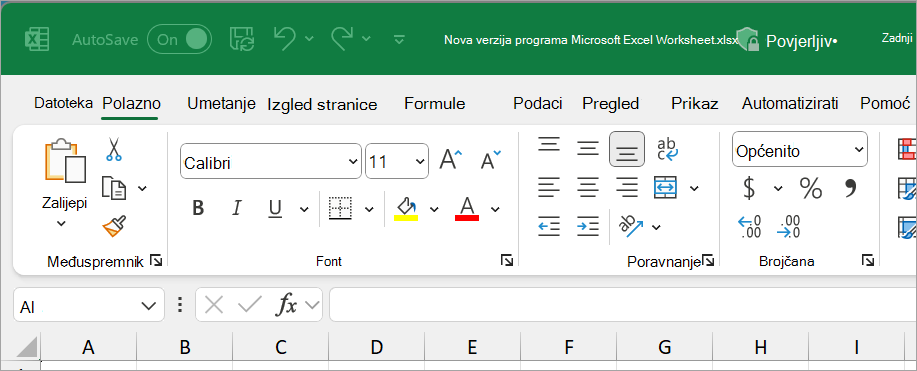Open fill color palette arrow

(434, 209)
